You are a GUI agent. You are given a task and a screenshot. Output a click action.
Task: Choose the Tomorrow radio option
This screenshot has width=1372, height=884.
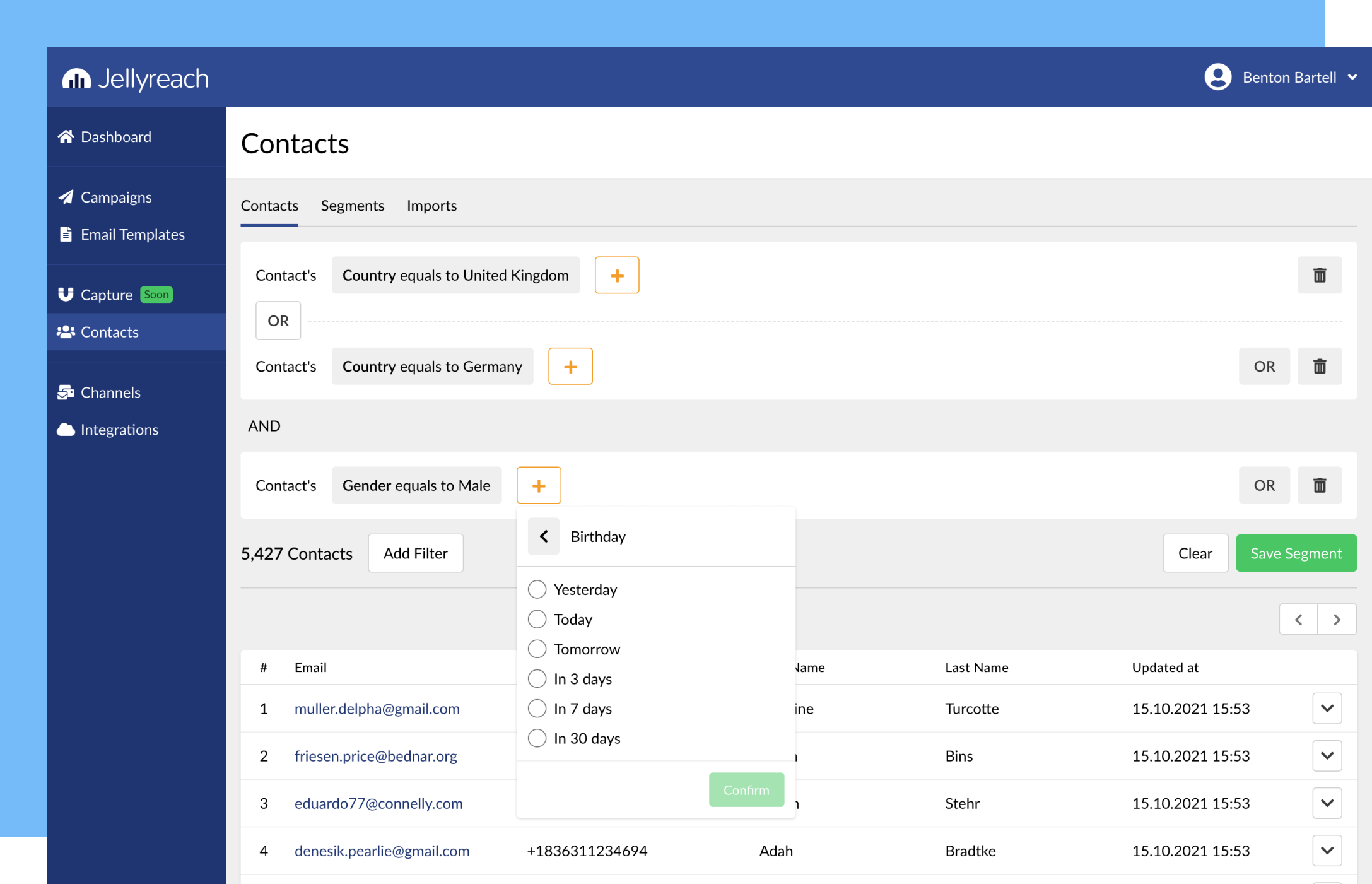point(537,649)
